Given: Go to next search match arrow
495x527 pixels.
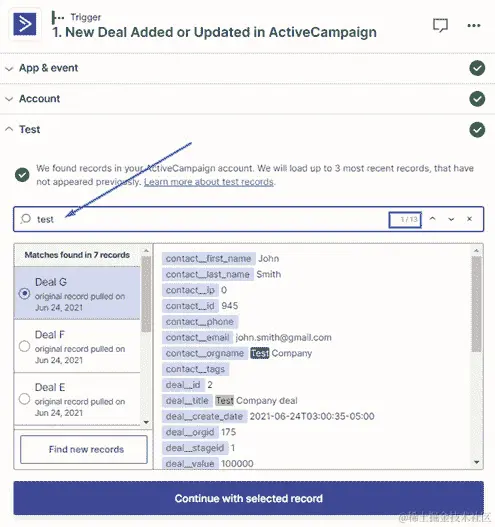Looking at the screenshot, I should (451, 219).
